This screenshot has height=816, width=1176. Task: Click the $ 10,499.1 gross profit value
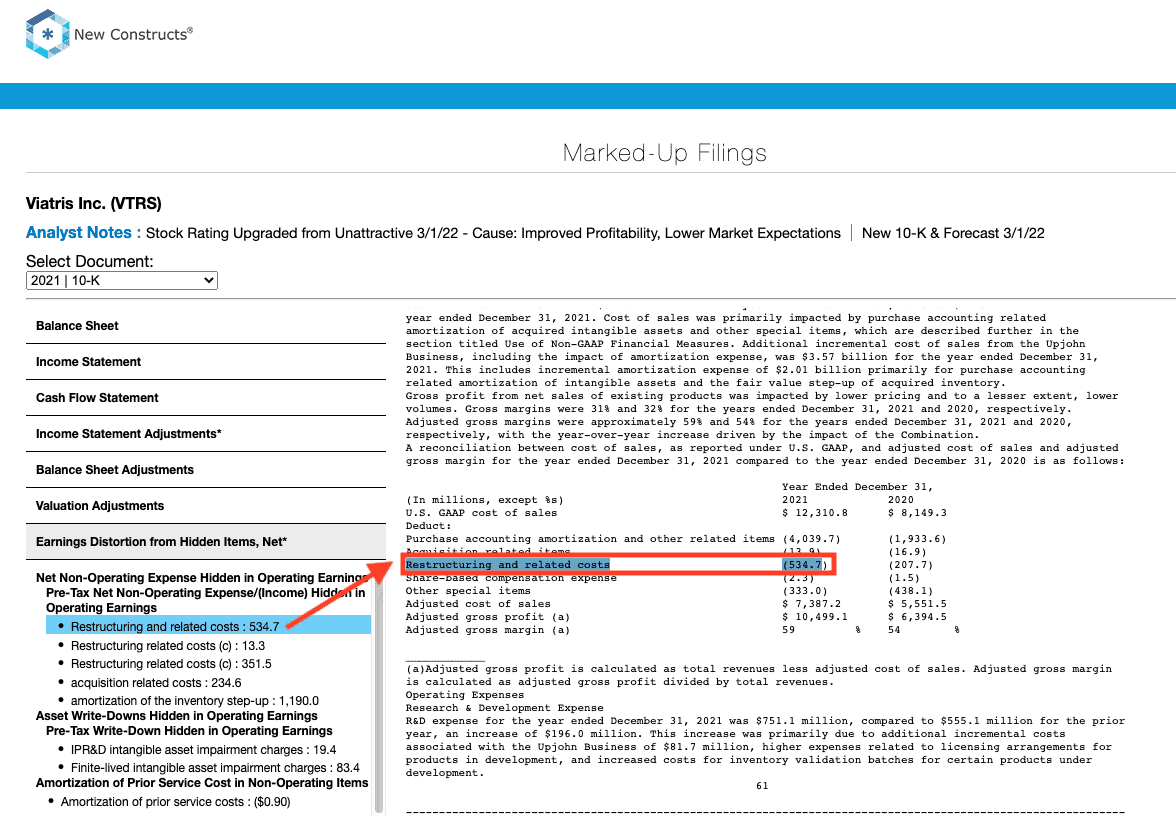pyautogui.click(x=814, y=616)
